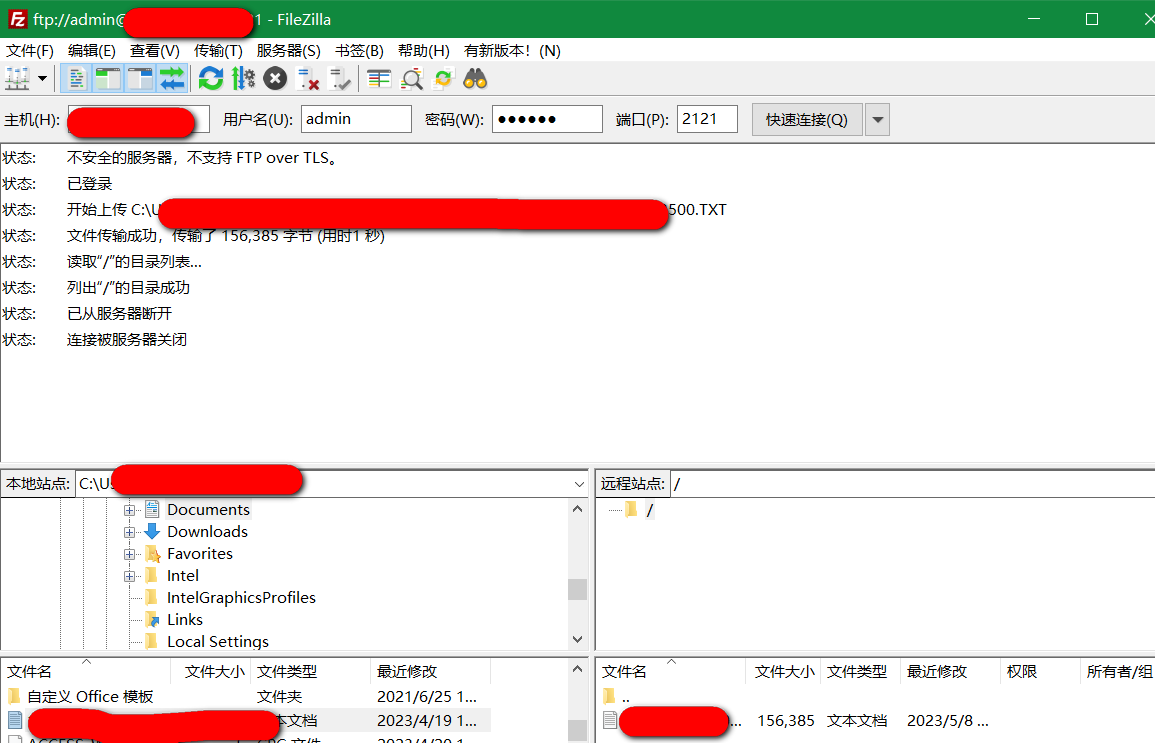Refresh the file and folder lists
1155x743 pixels.
[211, 79]
